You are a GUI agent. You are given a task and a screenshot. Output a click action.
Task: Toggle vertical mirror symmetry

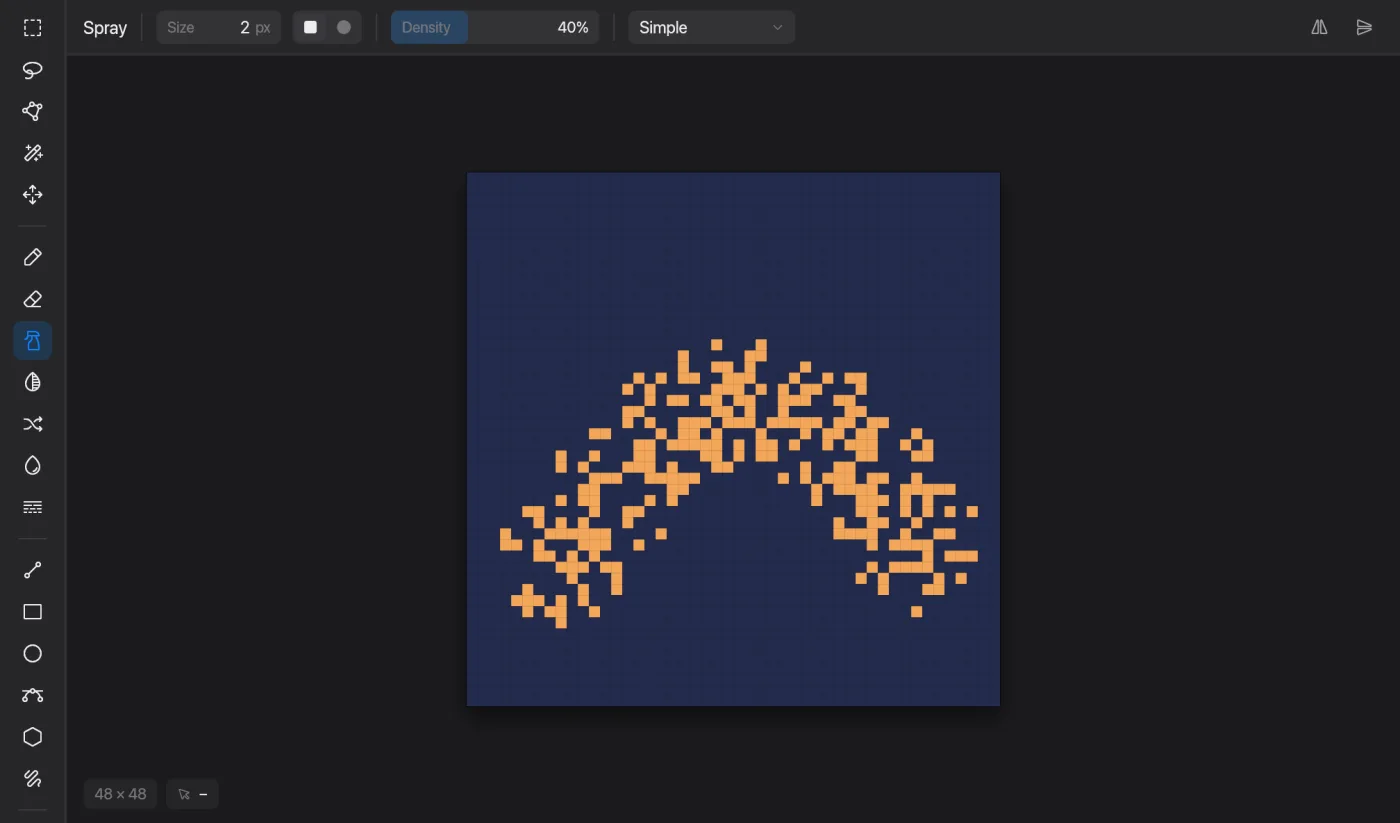1364,28
